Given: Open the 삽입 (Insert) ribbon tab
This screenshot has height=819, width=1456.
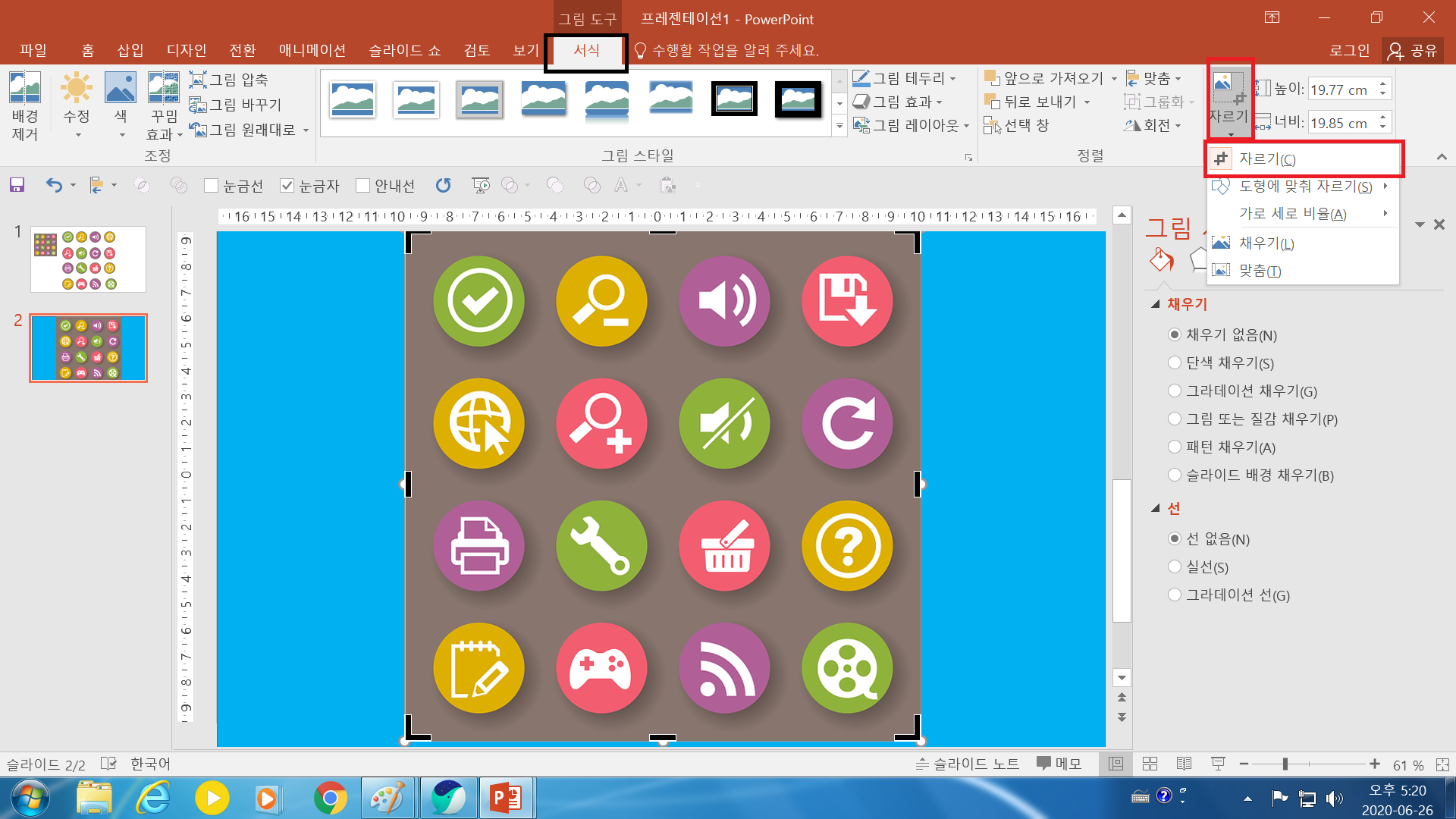Looking at the screenshot, I should click(x=130, y=50).
